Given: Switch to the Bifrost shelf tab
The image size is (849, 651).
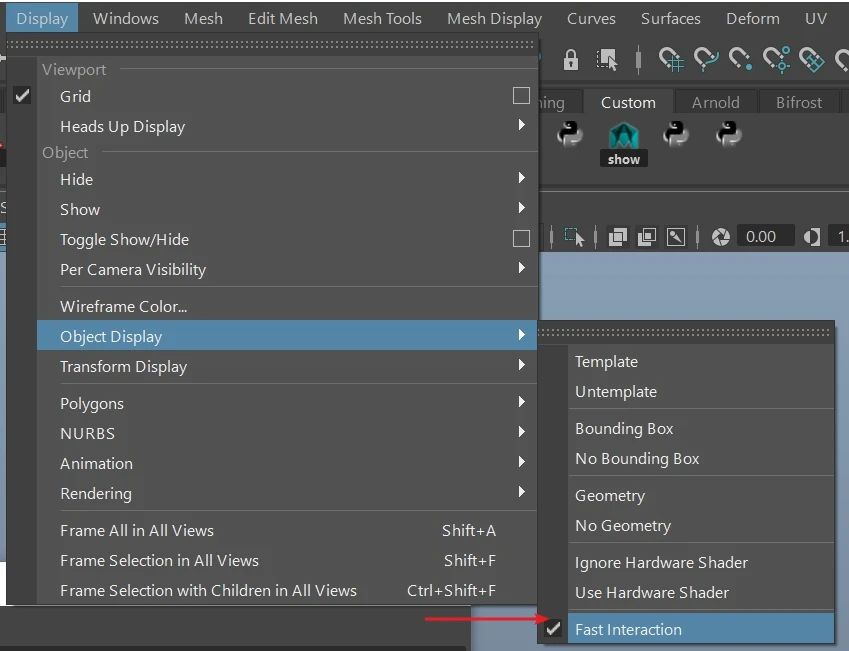Looking at the screenshot, I should (x=799, y=102).
